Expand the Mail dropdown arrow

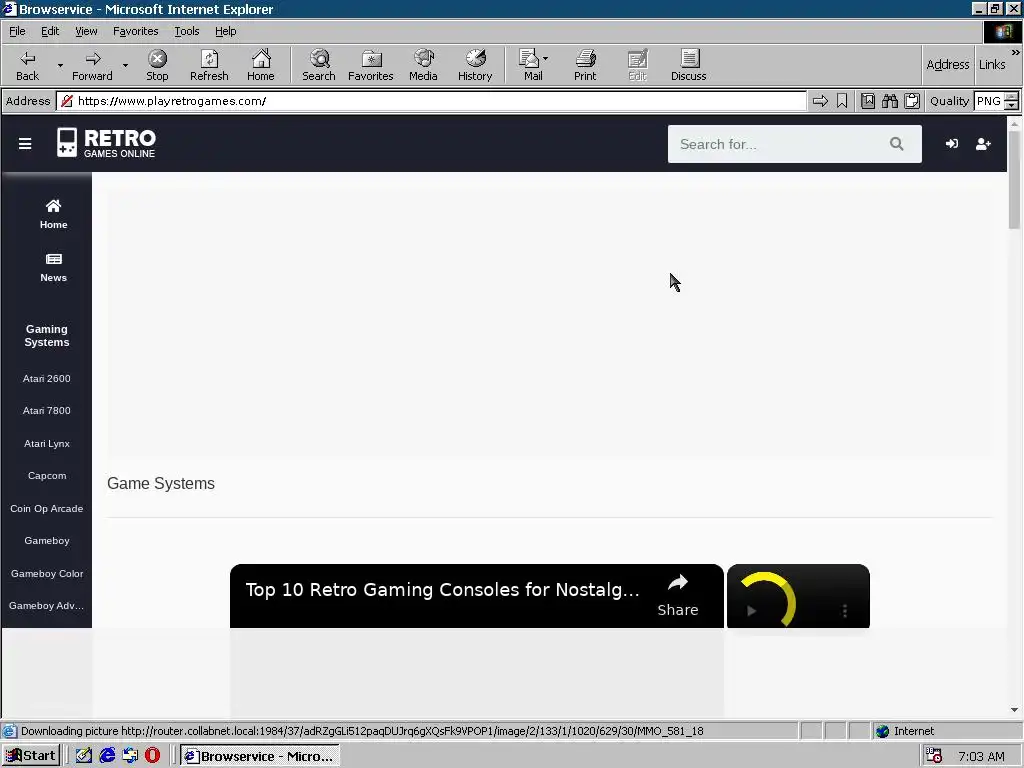click(546, 59)
